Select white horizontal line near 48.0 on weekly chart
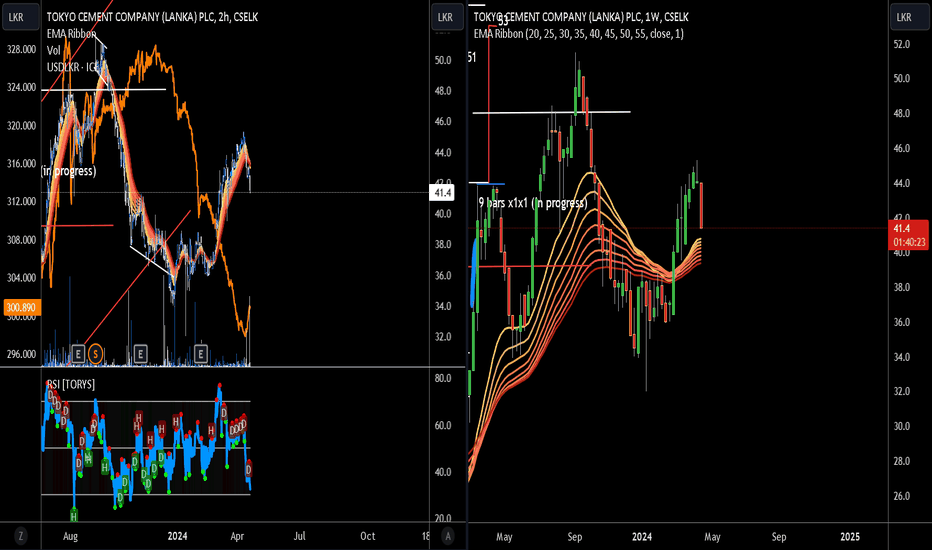Screen dimensions: 932x550 pyautogui.click(x=551, y=112)
